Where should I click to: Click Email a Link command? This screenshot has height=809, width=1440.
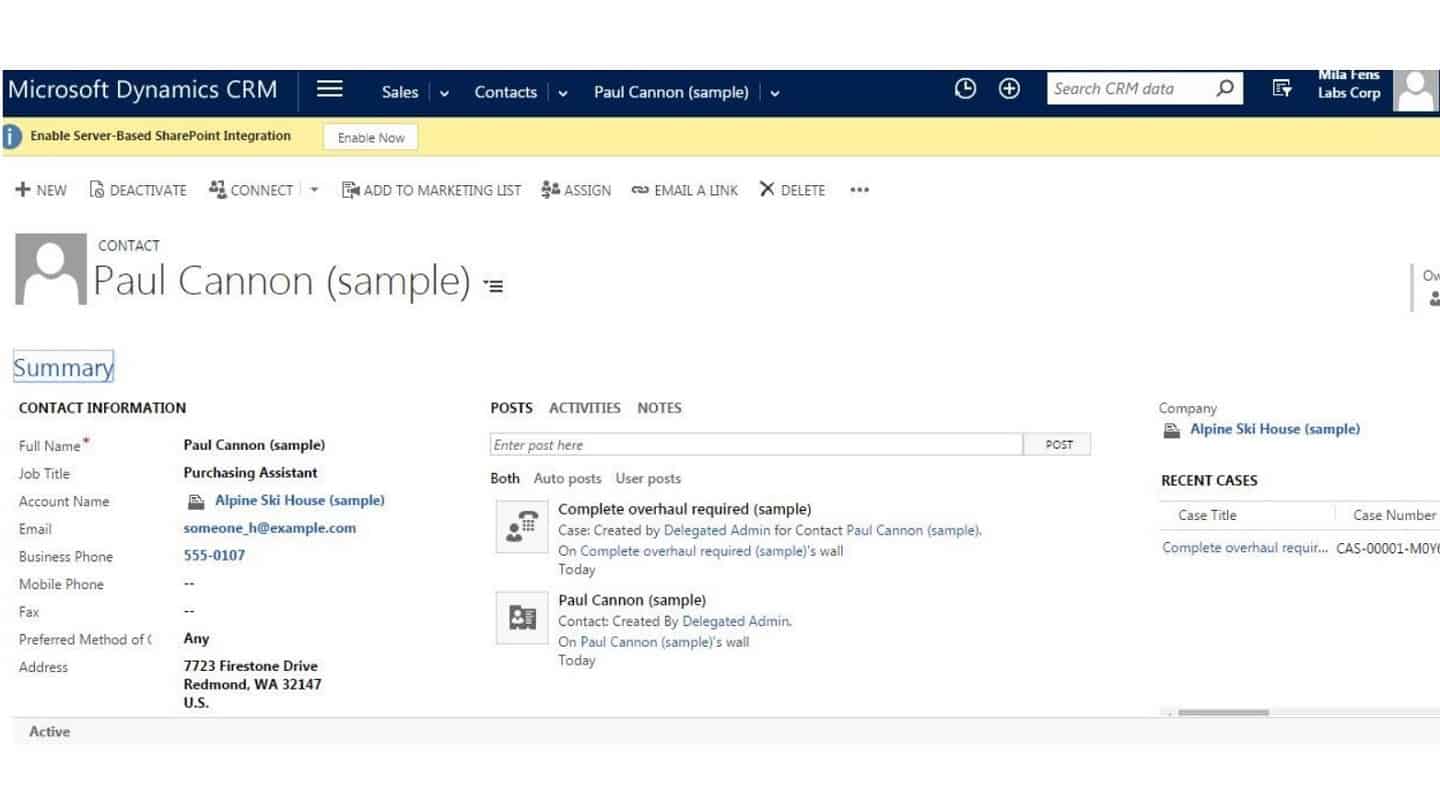point(685,190)
